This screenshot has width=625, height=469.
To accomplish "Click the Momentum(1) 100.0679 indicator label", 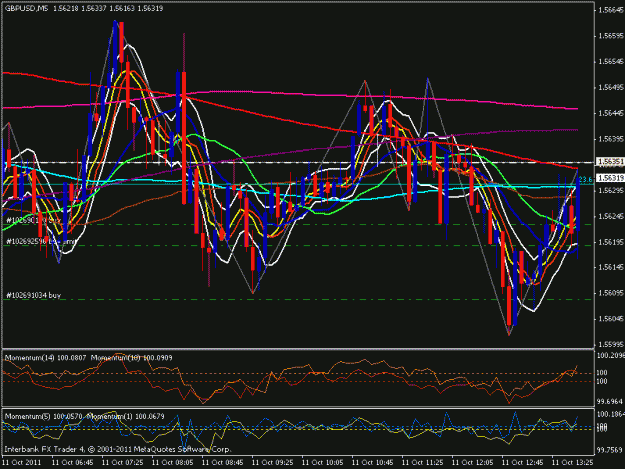I will coord(126,416).
